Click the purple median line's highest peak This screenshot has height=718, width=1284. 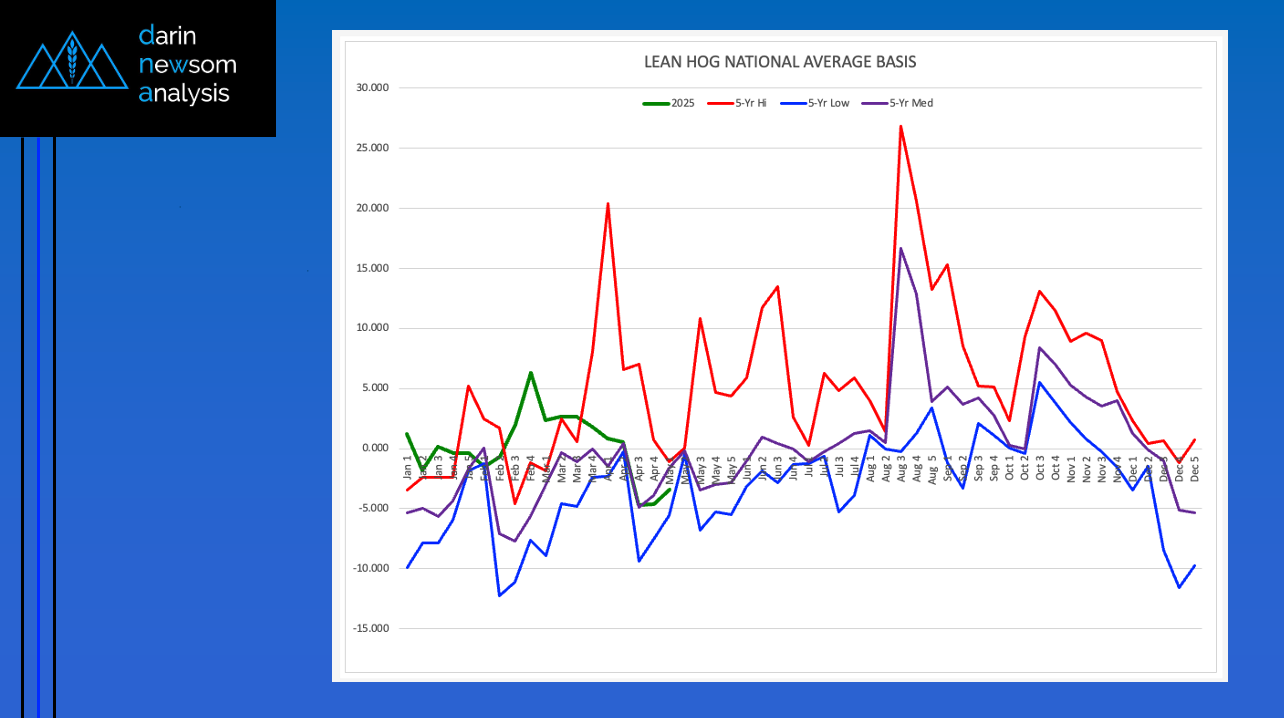click(x=901, y=248)
